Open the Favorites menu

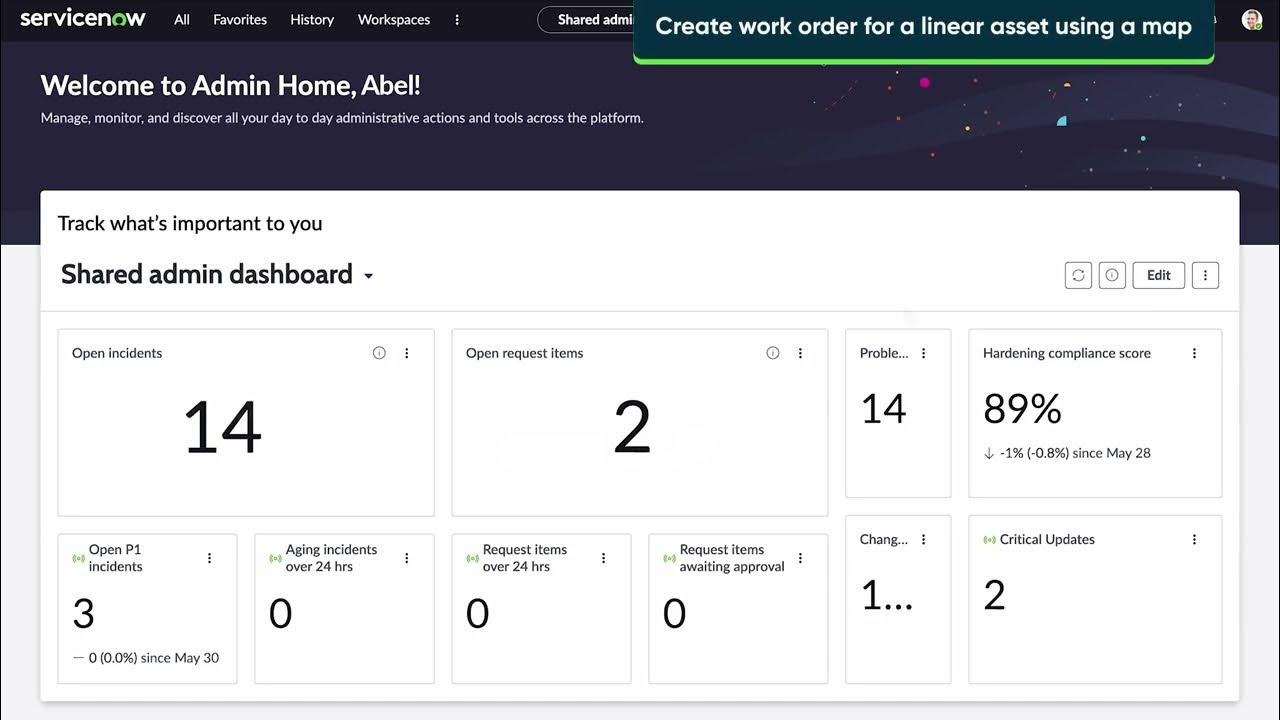[239, 19]
